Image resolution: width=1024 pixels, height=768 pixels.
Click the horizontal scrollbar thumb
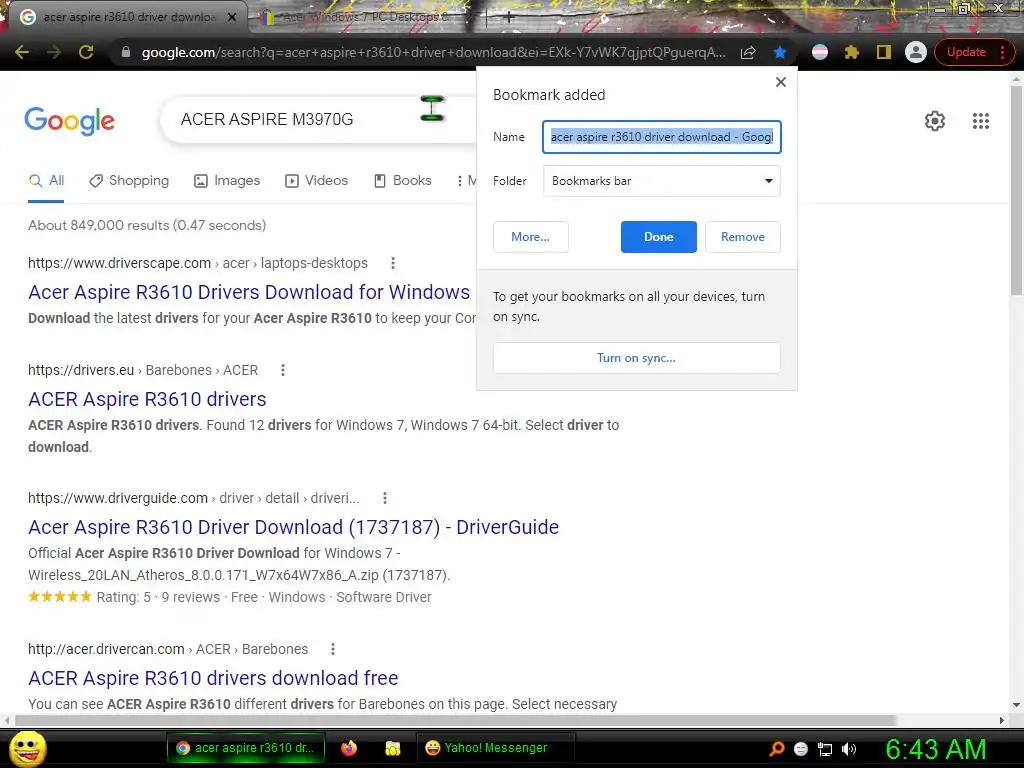coord(455,720)
